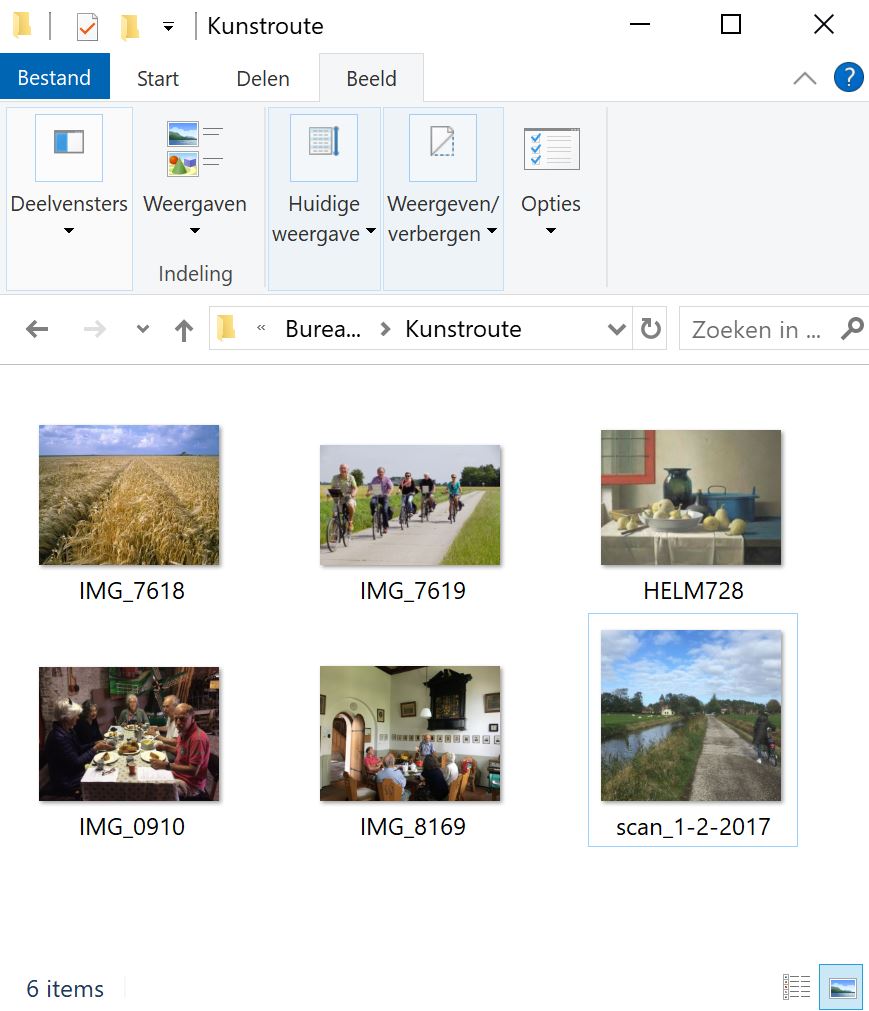The width and height of the screenshot is (869, 1011).
Task: Select the IMG_0910 dinner table thumbnail
Action: point(129,734)
